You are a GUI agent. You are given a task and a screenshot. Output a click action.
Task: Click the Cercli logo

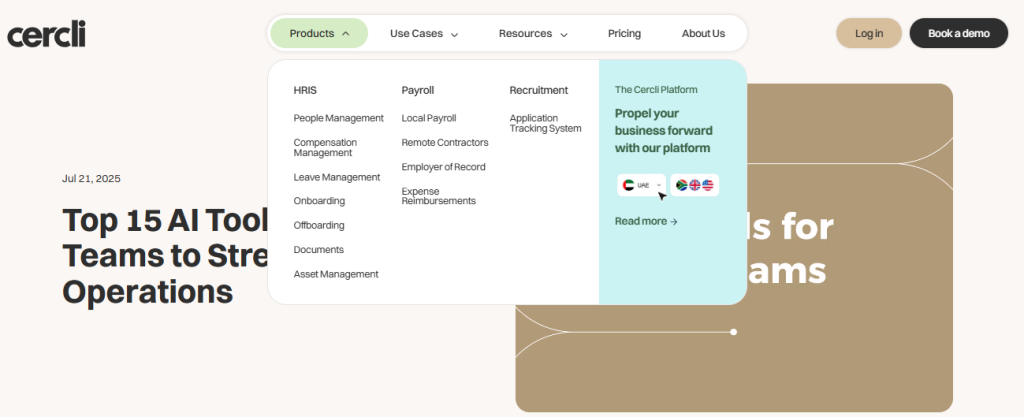[x=46, y=34]
